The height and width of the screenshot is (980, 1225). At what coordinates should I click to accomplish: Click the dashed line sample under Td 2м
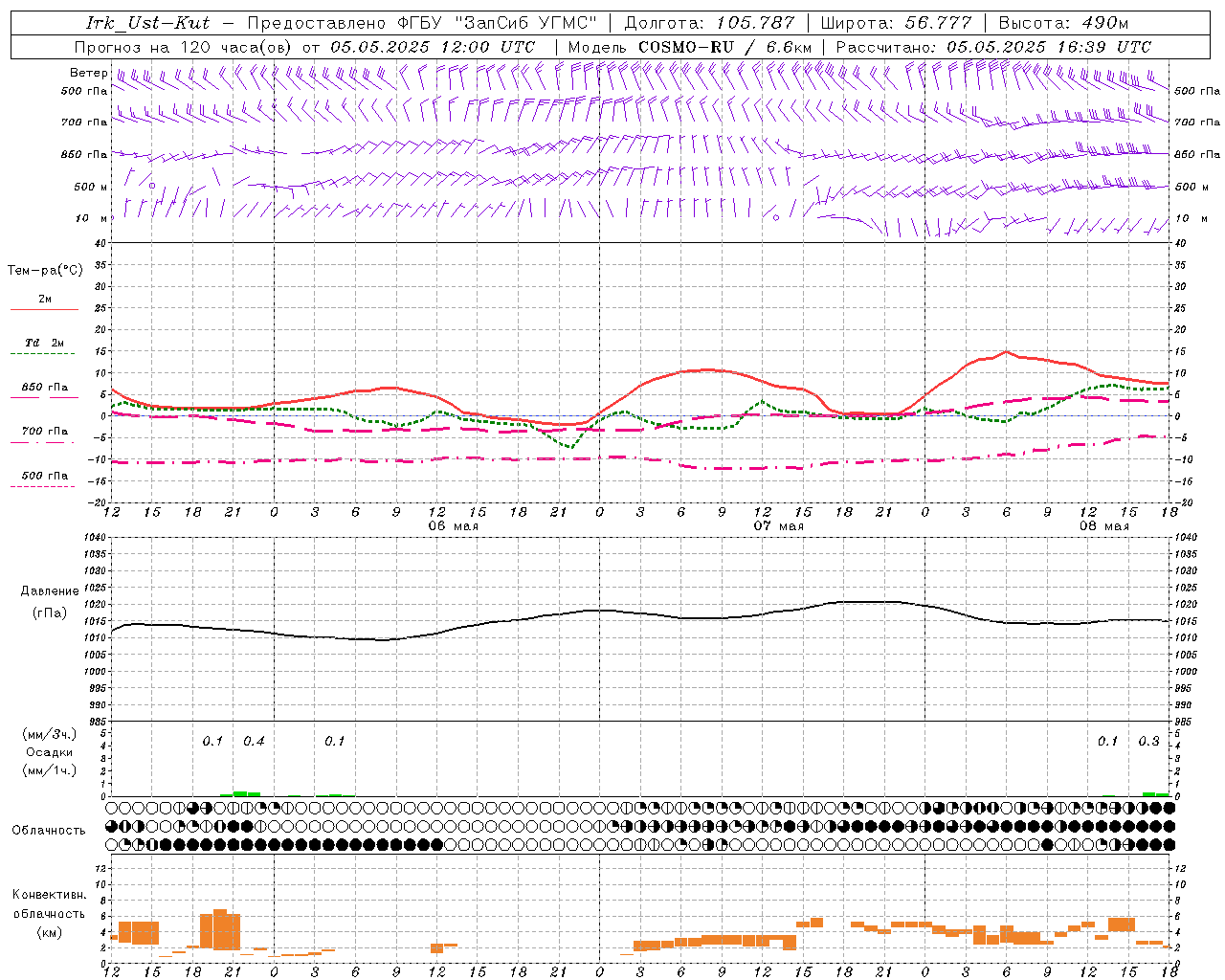click(x=43, y=354)
